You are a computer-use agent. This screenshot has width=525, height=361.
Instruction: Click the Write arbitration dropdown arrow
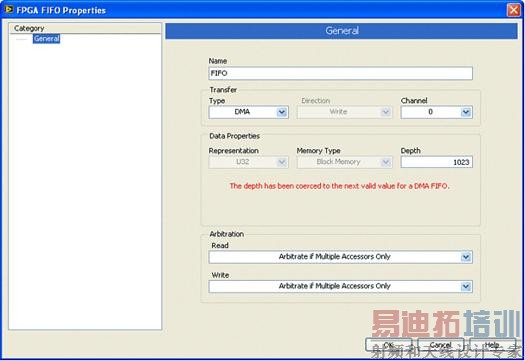tap(466, 286)
